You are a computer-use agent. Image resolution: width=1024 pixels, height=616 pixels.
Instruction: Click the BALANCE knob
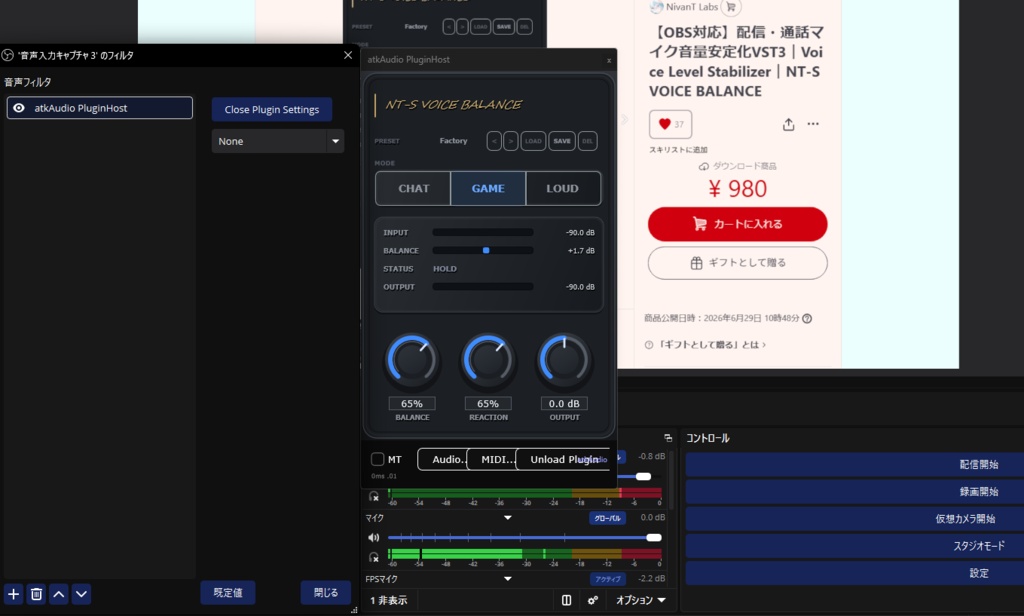411,360
